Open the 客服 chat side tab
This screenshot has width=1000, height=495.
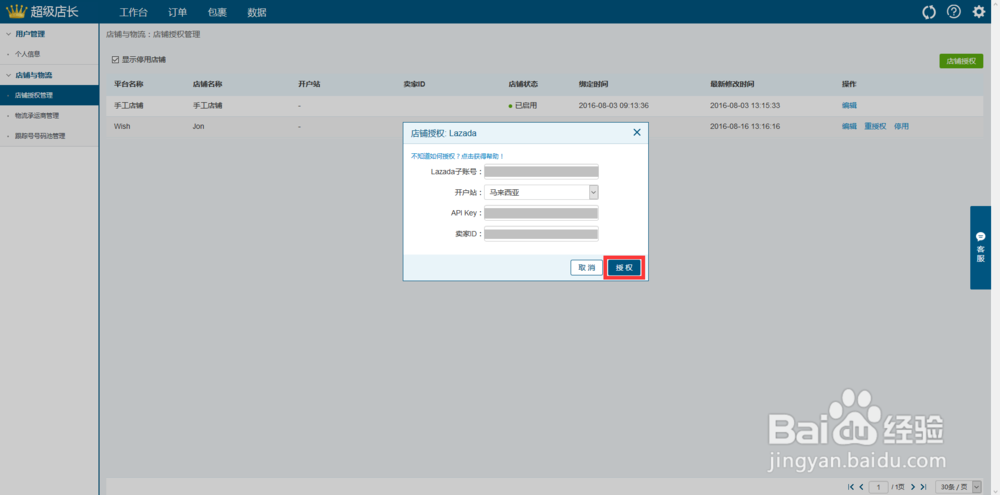click(981, 248)
